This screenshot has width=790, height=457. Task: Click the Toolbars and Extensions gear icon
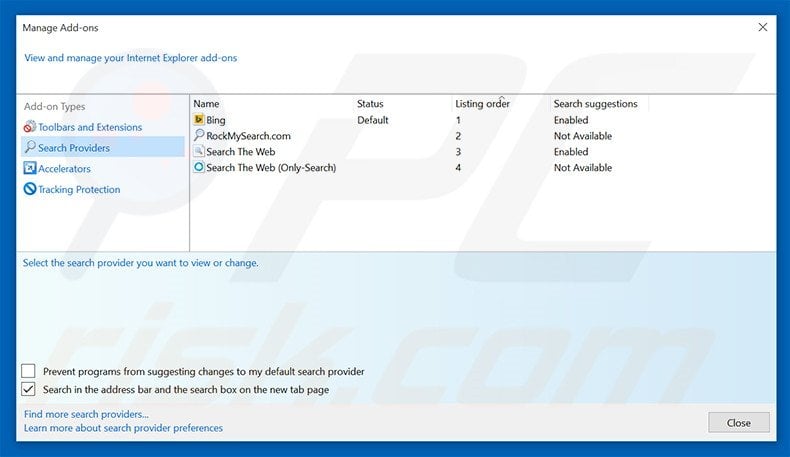coord(30,127)
